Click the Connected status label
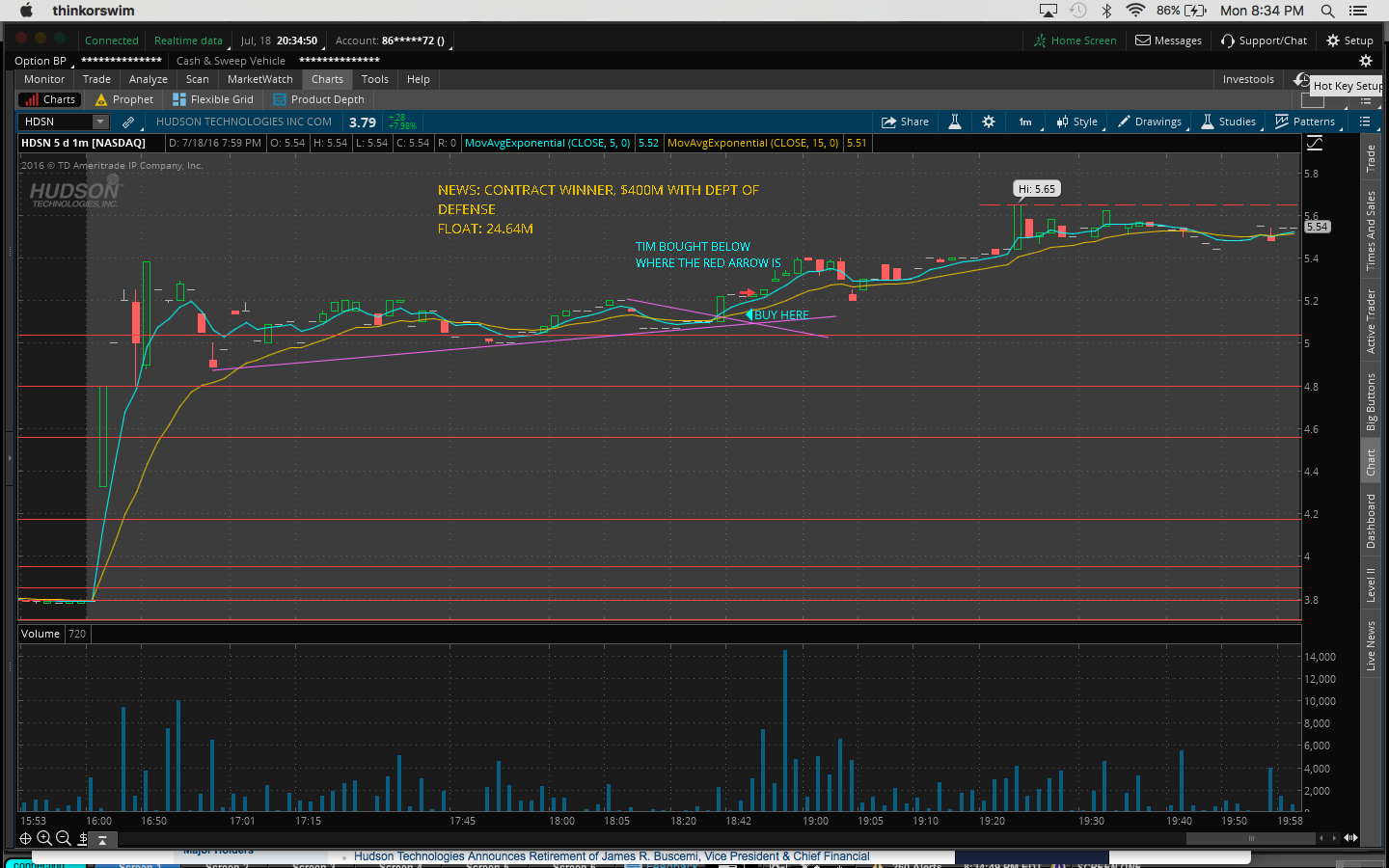The image size is (1389, 868). [x=112, y=41]
